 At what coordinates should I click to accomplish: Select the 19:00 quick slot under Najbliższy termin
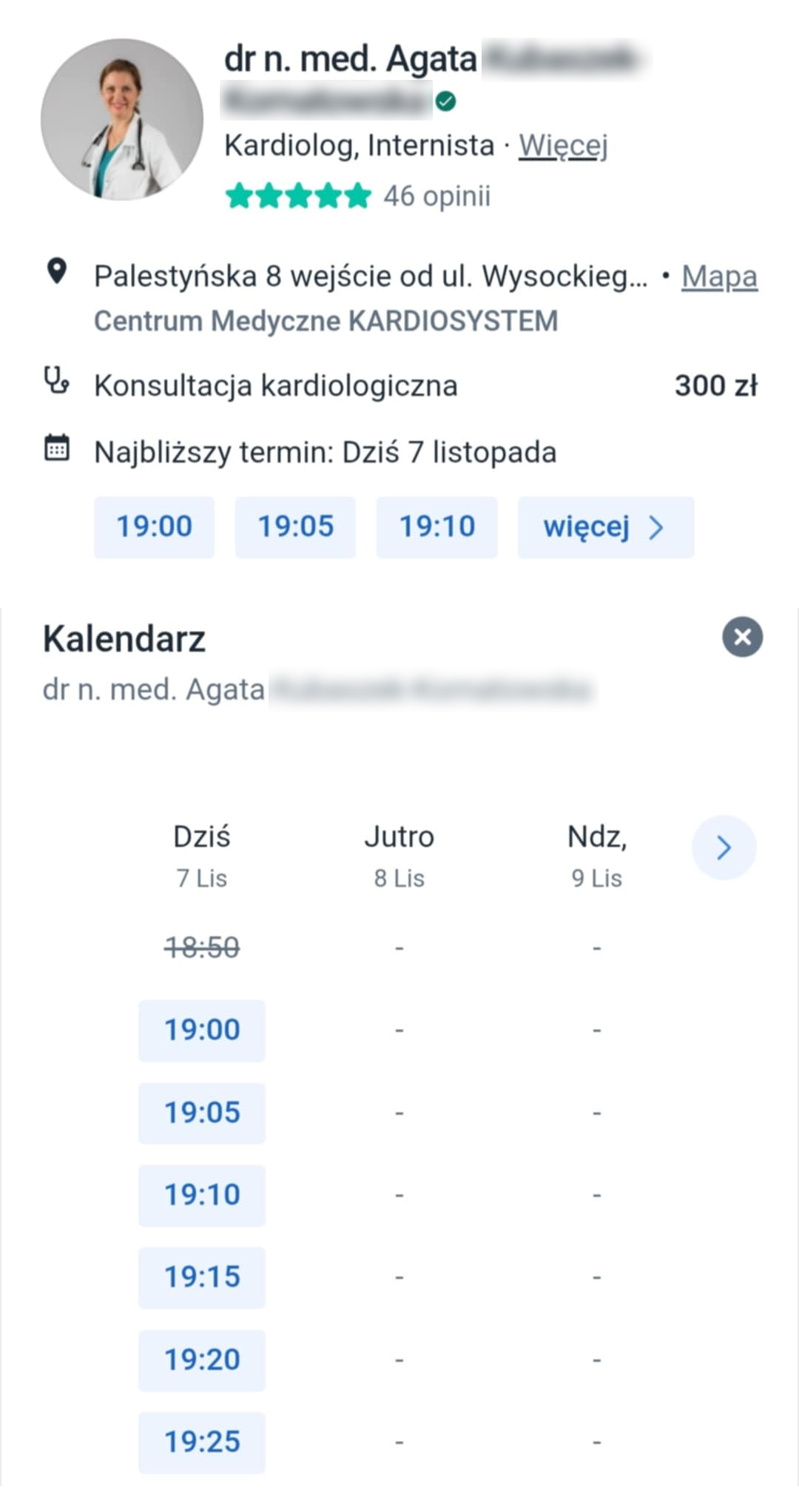coord(154,527)
